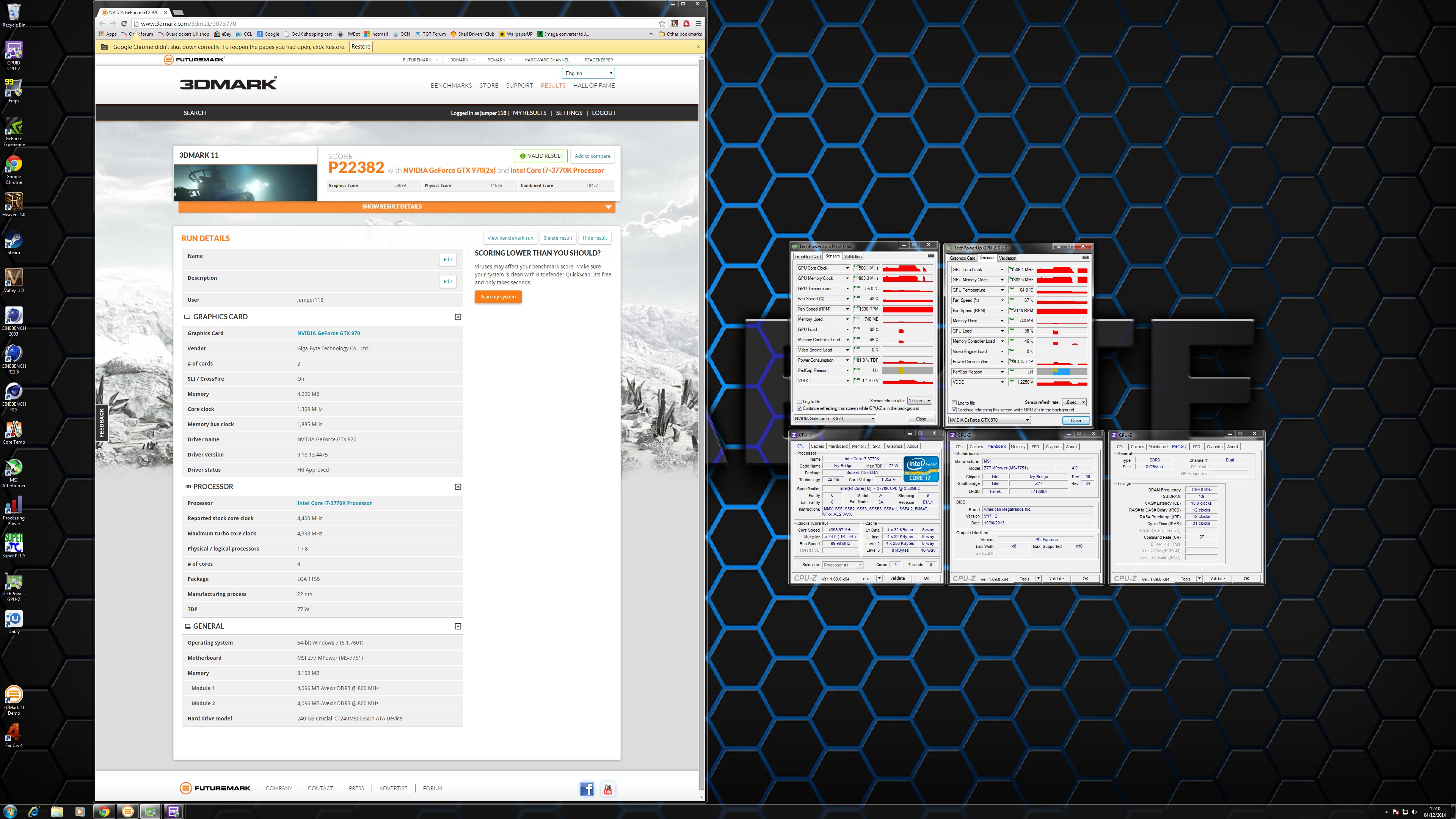The image size is (1456, 819).
Task: Enable Log to file in right GPU-Z
Action: 954,403
